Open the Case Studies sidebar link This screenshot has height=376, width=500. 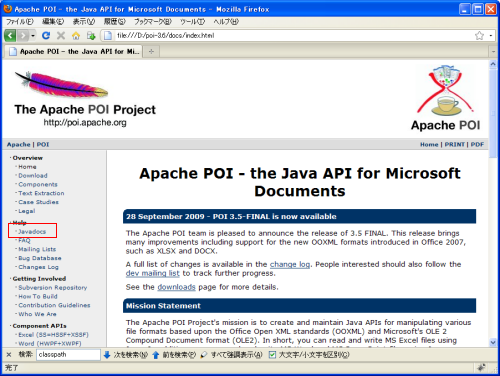pyautogui.click(x=38, y=202)
